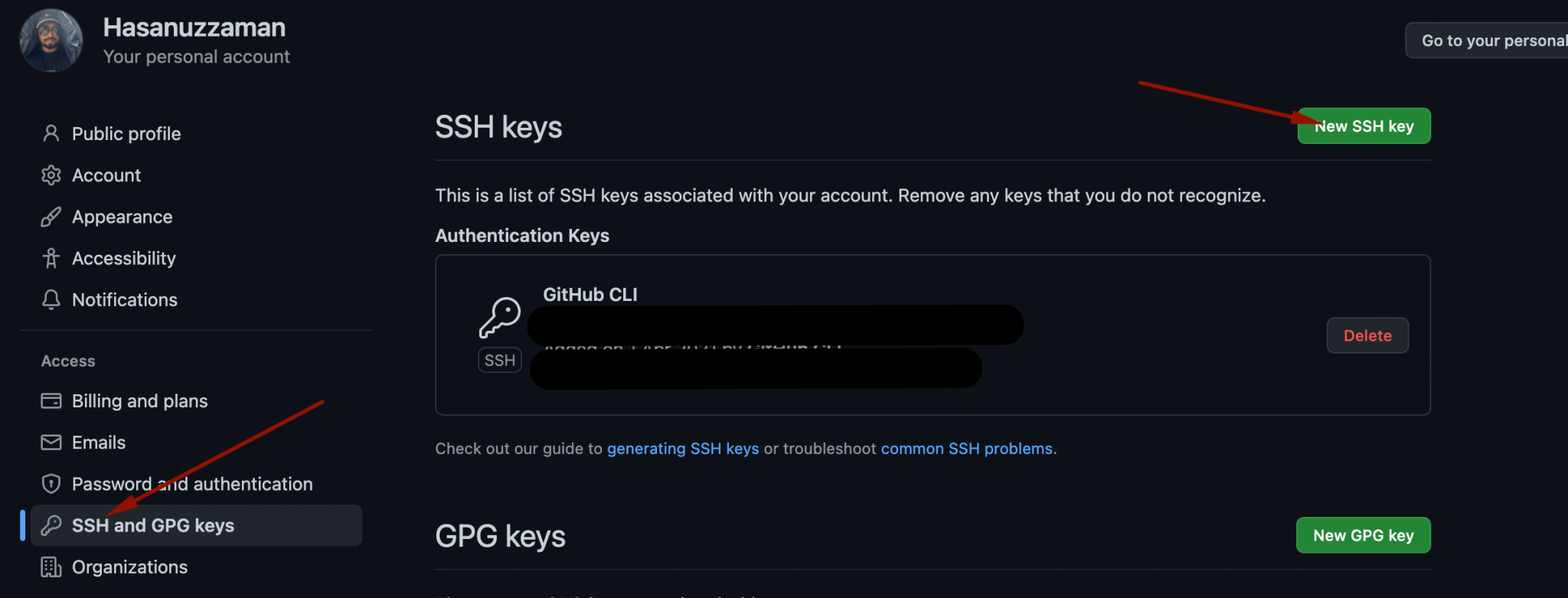Open Billing and plans page
This screenshot has height=598, width=1568.
click(139, 401)
